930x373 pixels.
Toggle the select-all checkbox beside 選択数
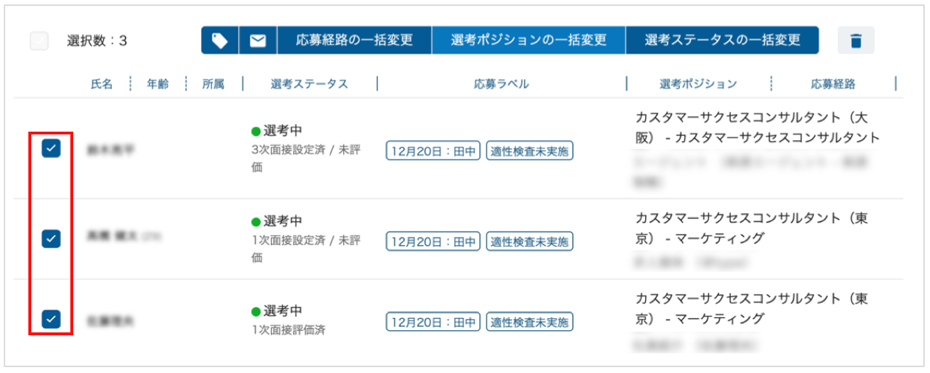pos(39,41)
